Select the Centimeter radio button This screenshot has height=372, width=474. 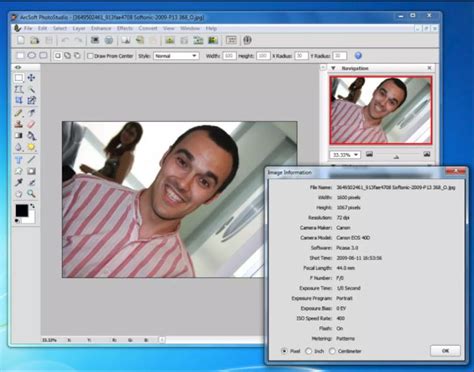332,351
